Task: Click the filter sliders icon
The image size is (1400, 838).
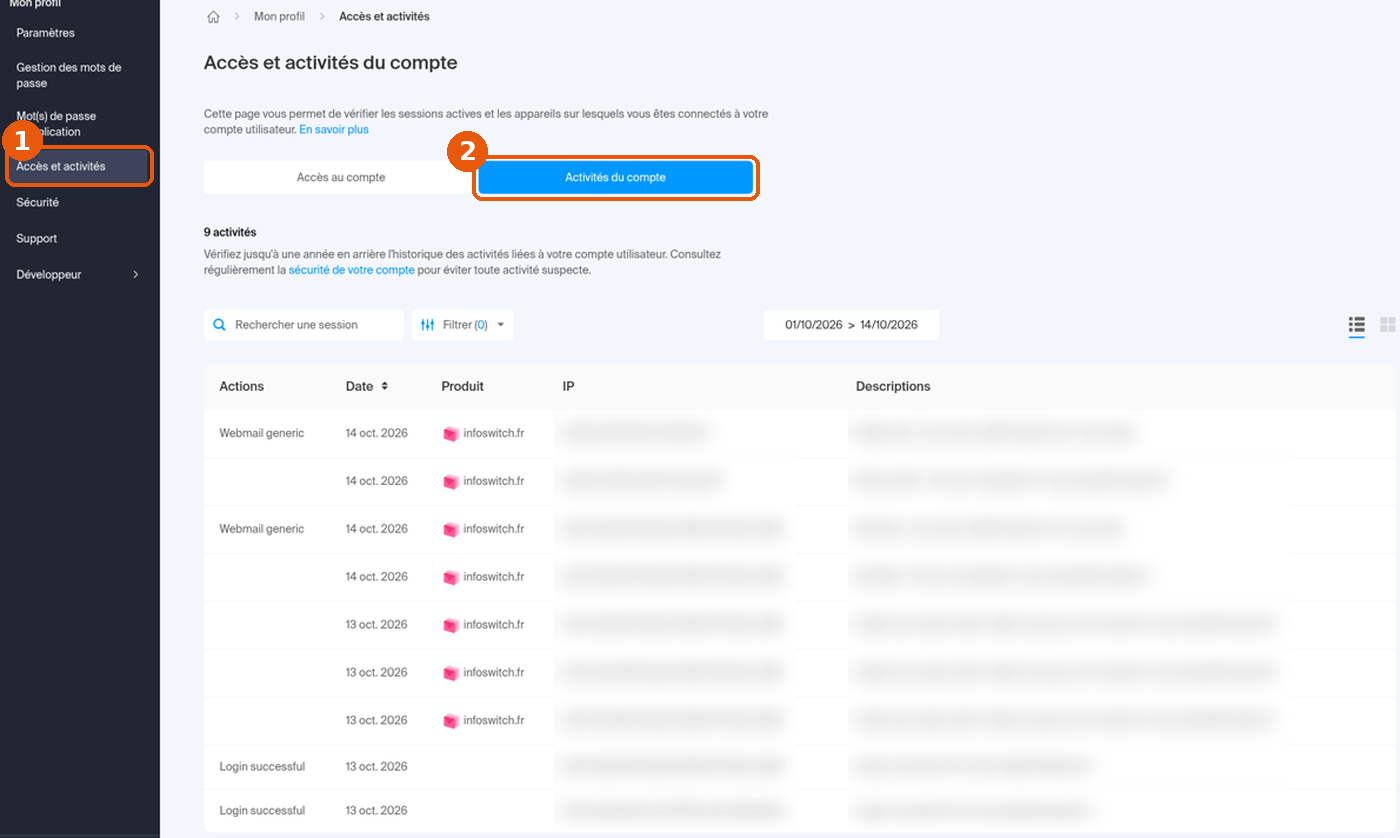Action: pyautogui.click(x=428, y=325)
